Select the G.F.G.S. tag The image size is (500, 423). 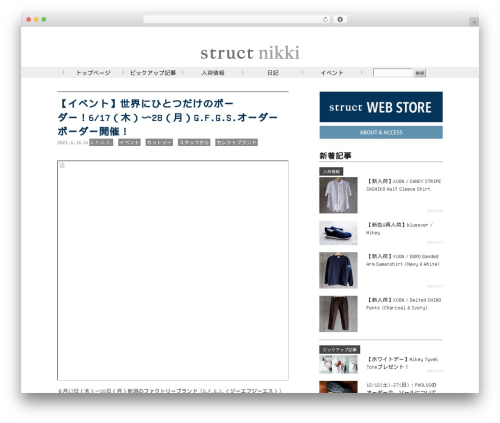click(x=101, y=142)
